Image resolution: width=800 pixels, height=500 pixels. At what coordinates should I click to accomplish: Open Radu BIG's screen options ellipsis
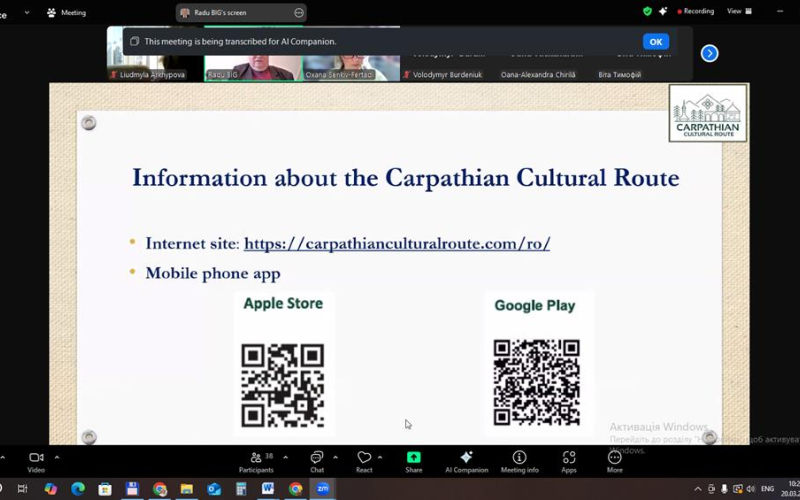click(299, 13)
